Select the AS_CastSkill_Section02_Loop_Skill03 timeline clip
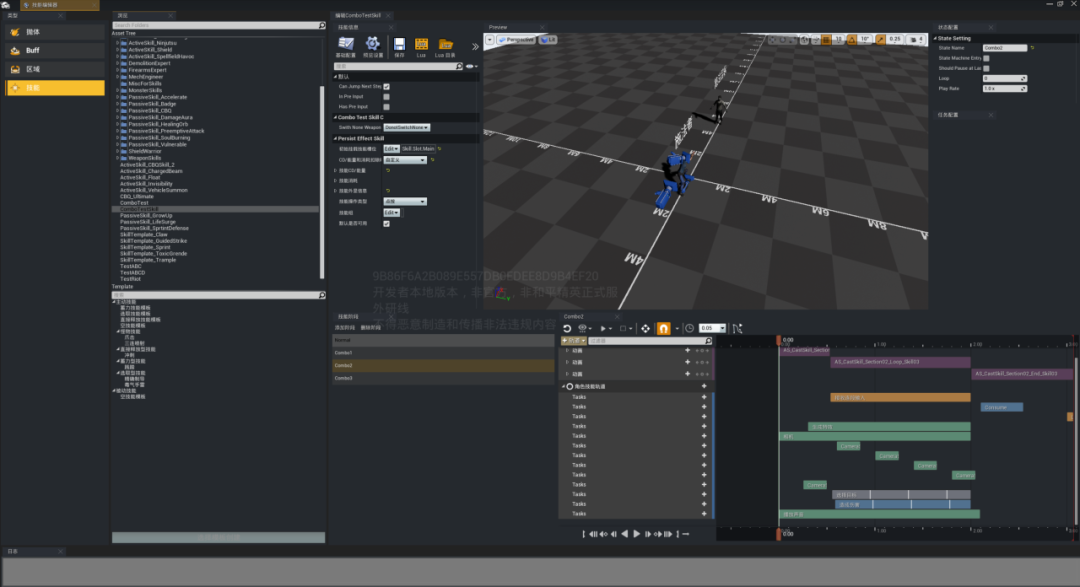This screenshot has width=1080, height=587. click(x=899, y=362)
